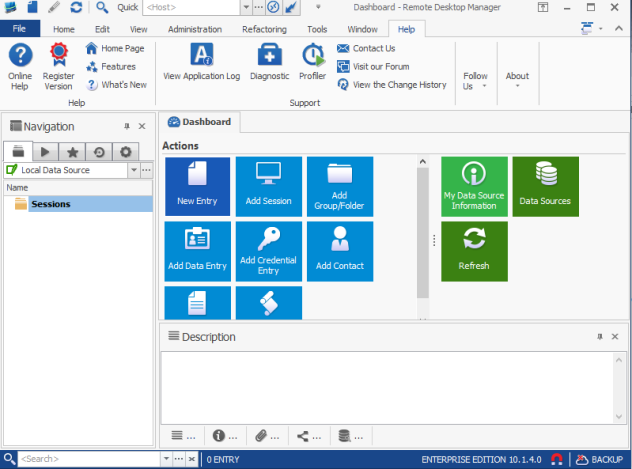Click the Add Data Entry tile
The width and height of the screenshot is (632, 469).
pyautogui.click(x=198, y=251)
